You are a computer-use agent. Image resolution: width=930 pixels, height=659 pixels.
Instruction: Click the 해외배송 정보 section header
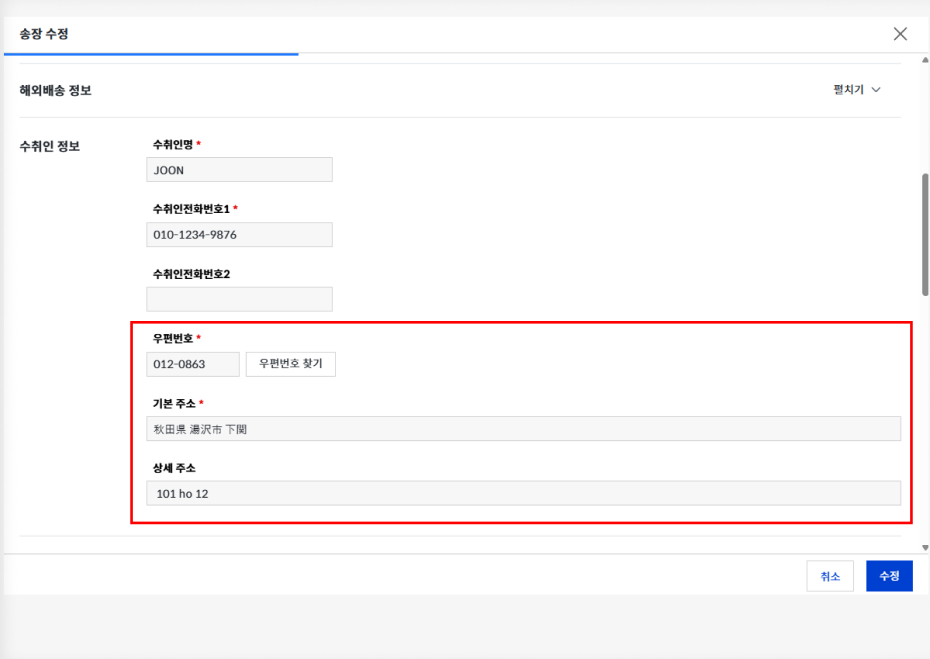(55, 90)
